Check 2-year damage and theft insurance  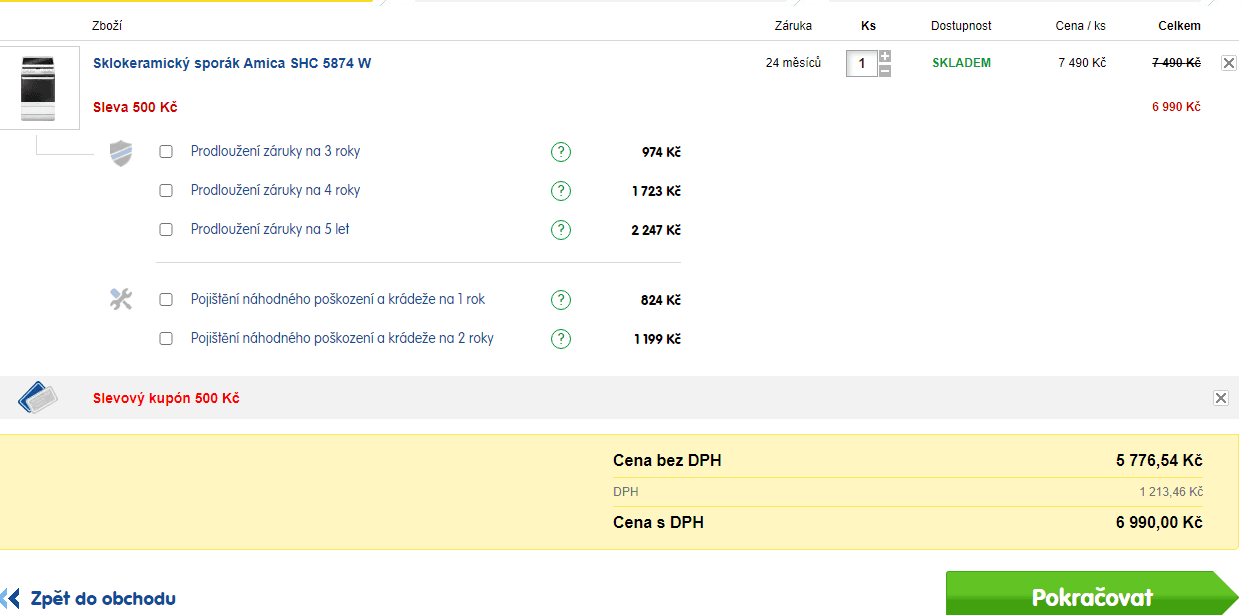(x=166, y=339)
